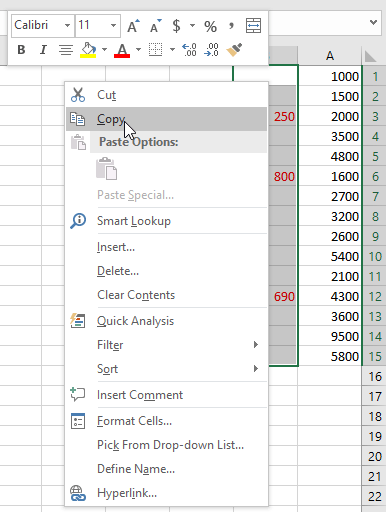The width and height of the screenshot is (386, 512).
Task: Click cell containing 5400
Action: pyautogui.click(x=330, y=256)
